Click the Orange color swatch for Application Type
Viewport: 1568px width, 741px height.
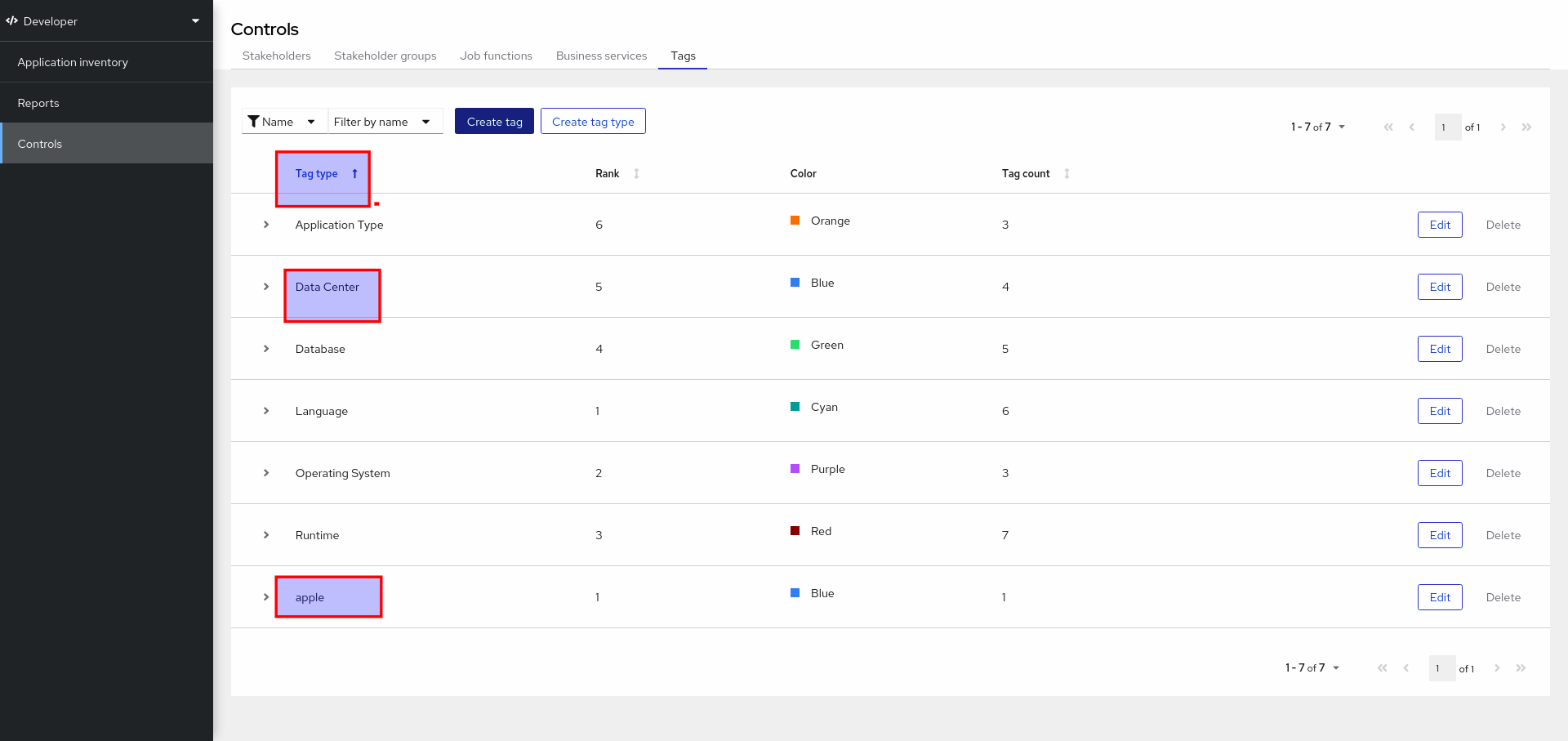(795, 221)
